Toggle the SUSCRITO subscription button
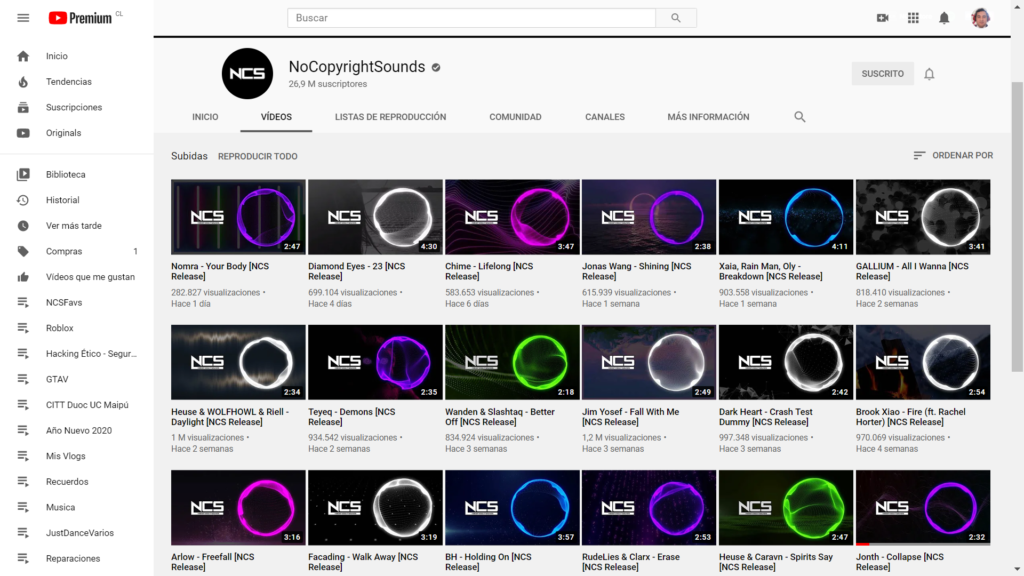 (x=882, y=74)
